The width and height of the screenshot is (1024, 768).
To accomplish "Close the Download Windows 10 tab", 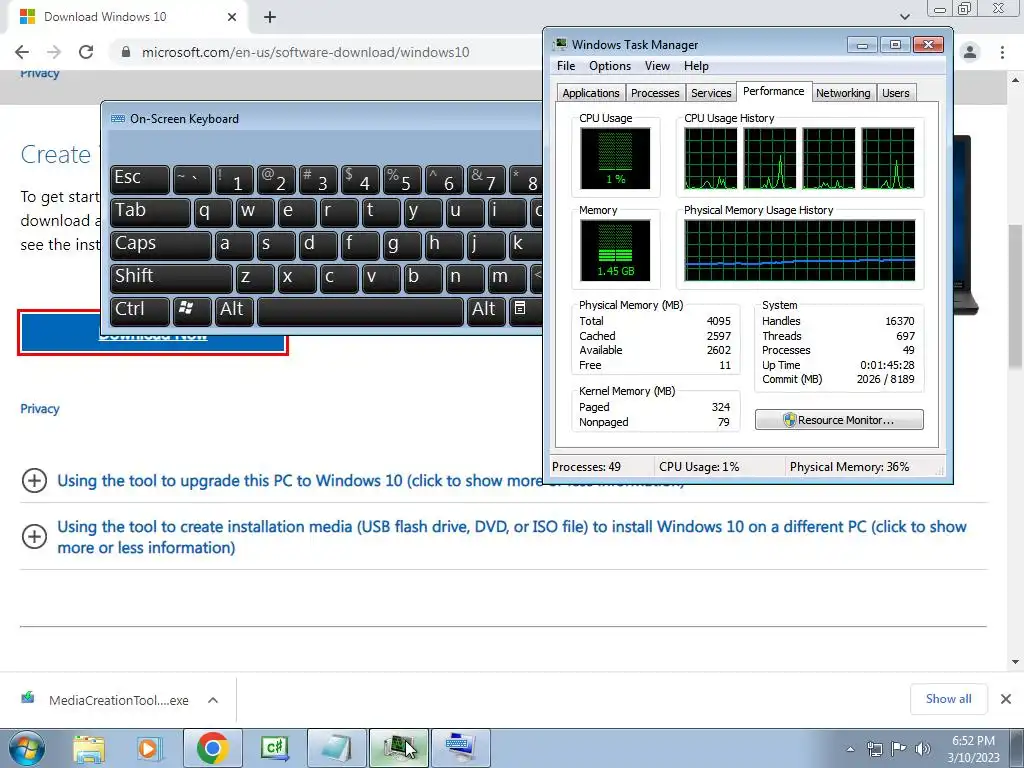I will 232,17.
